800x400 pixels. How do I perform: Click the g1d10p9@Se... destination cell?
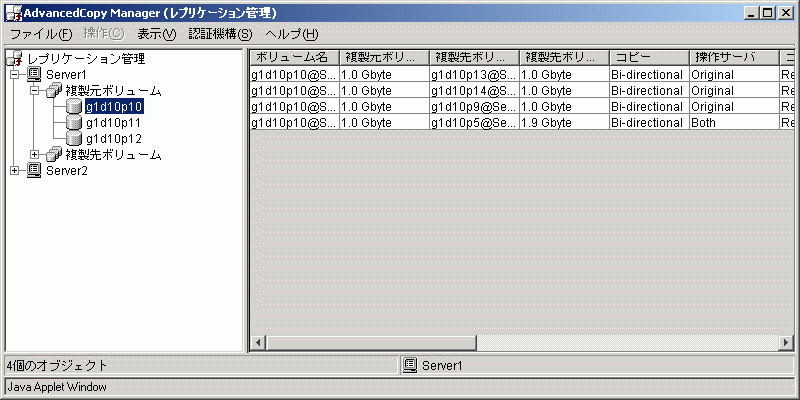(x=474, y=107)
